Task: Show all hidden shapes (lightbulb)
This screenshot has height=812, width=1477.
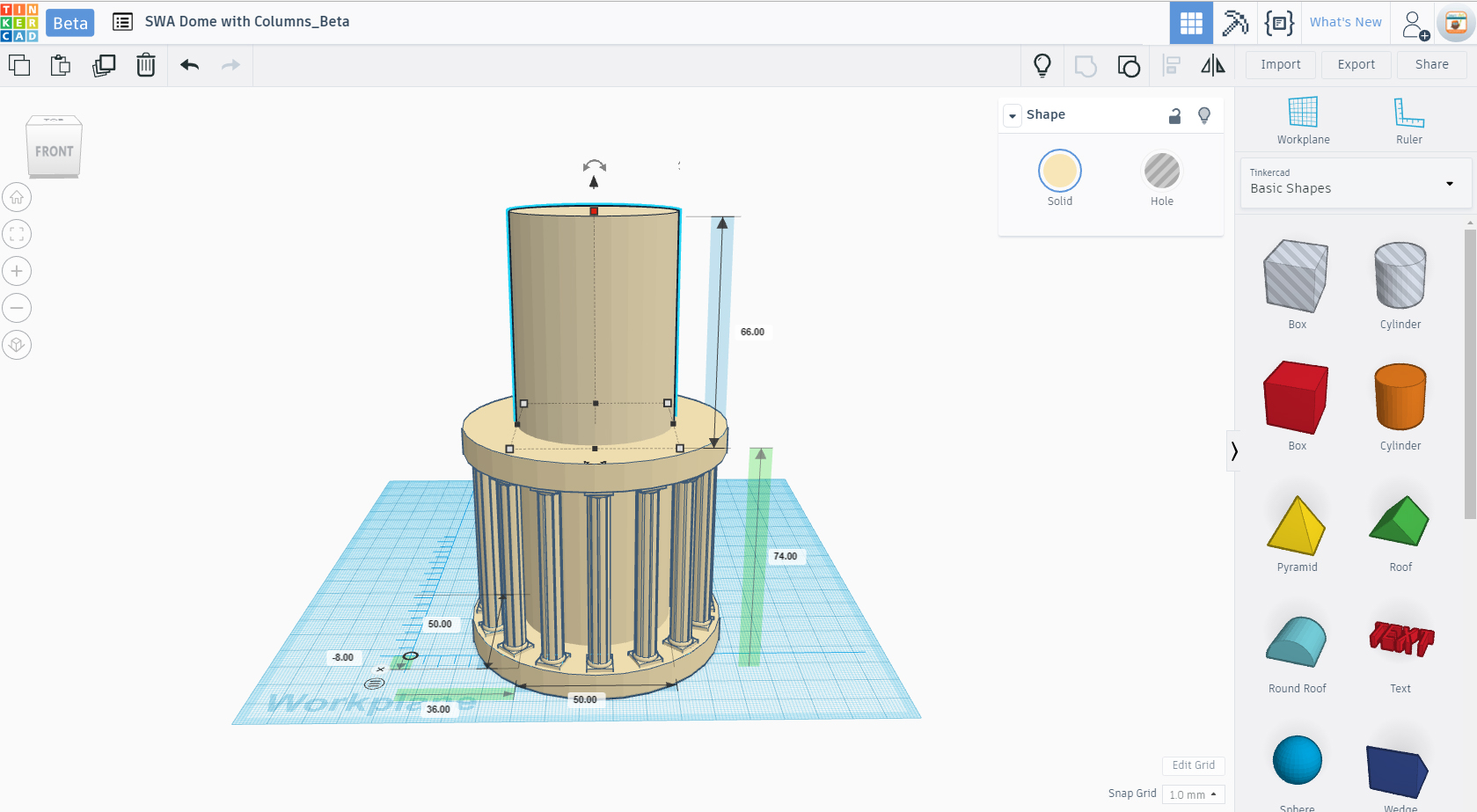Action: pos(1042,65)
